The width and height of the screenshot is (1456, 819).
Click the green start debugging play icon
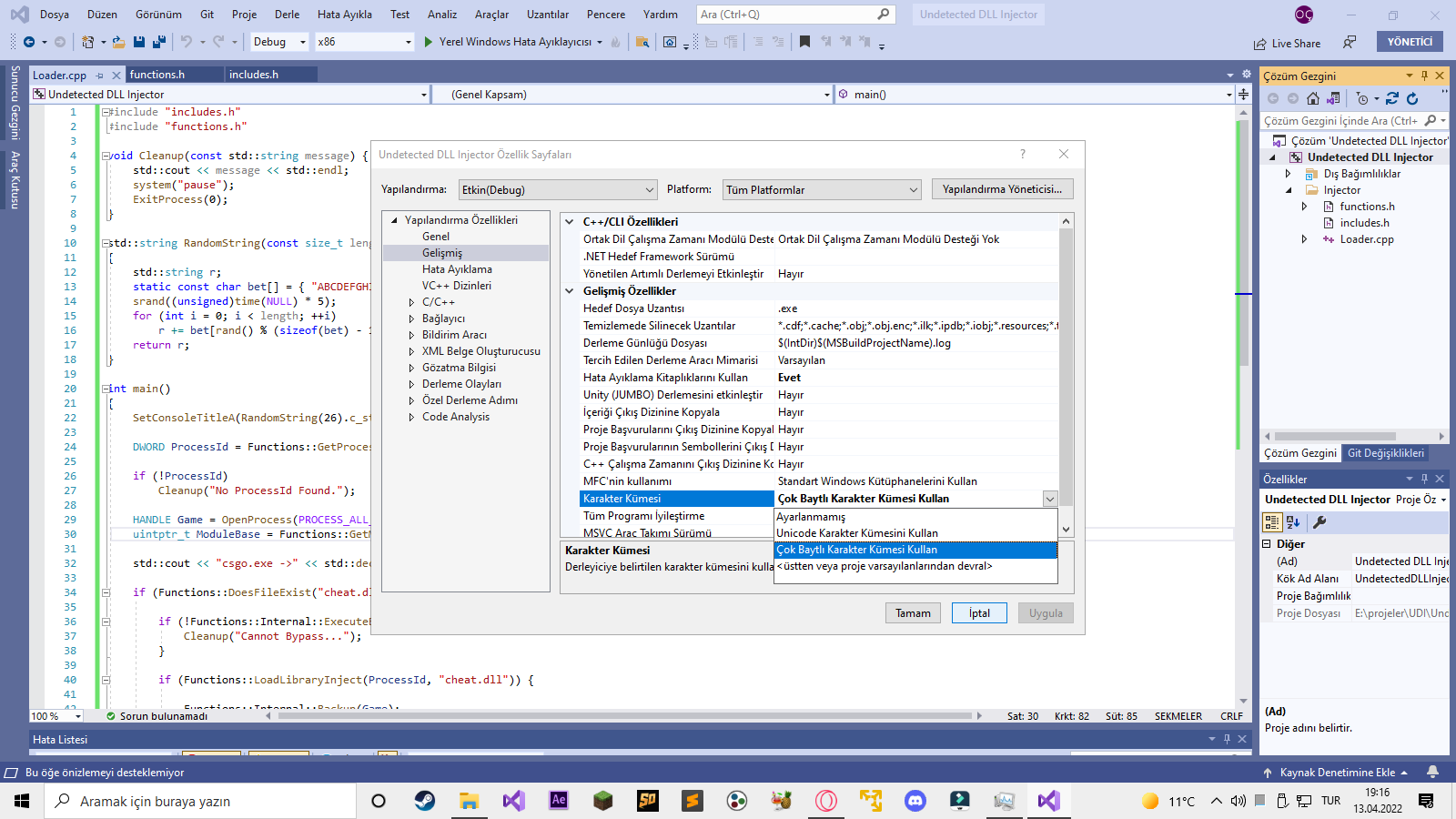pyautogui.click(x=429, y=42)
